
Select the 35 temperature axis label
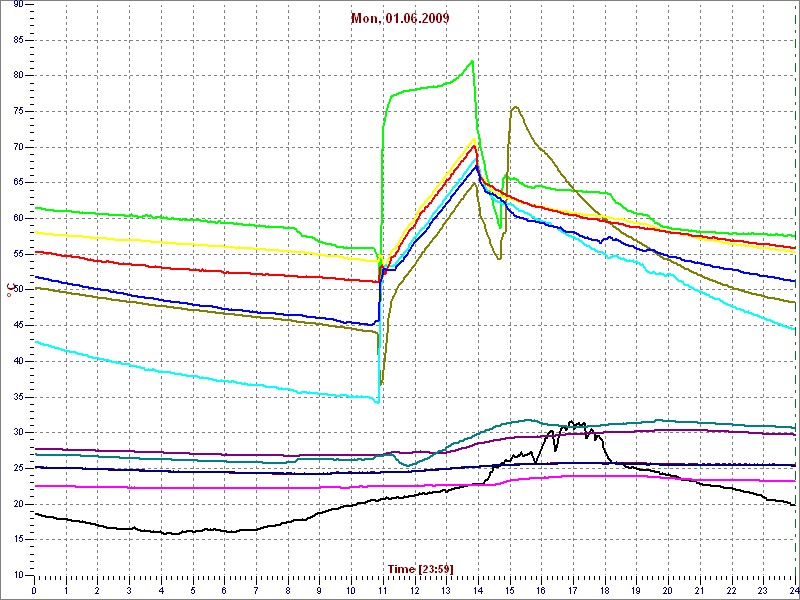[17, 397]
